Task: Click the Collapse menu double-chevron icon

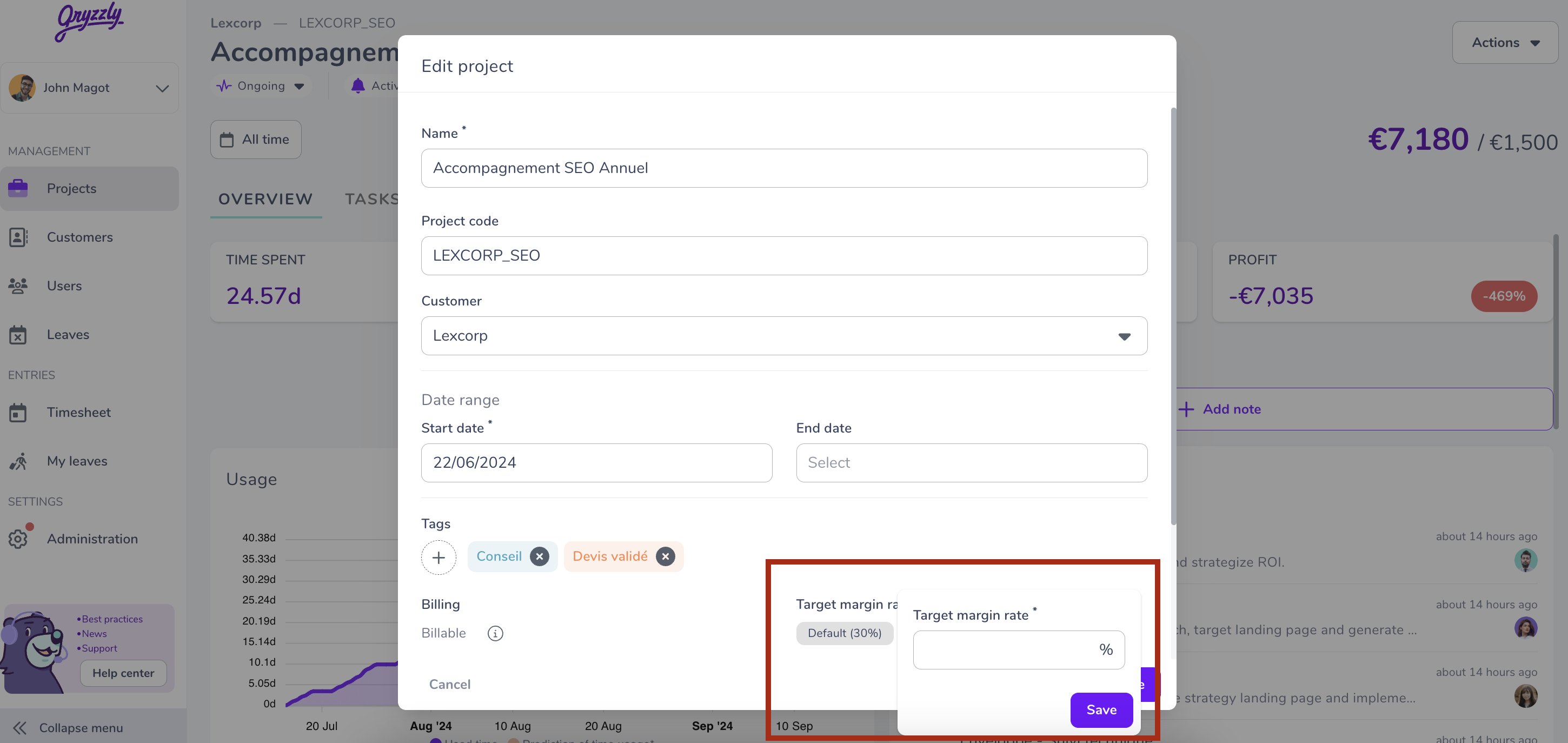Action: [x=19, y=728]
